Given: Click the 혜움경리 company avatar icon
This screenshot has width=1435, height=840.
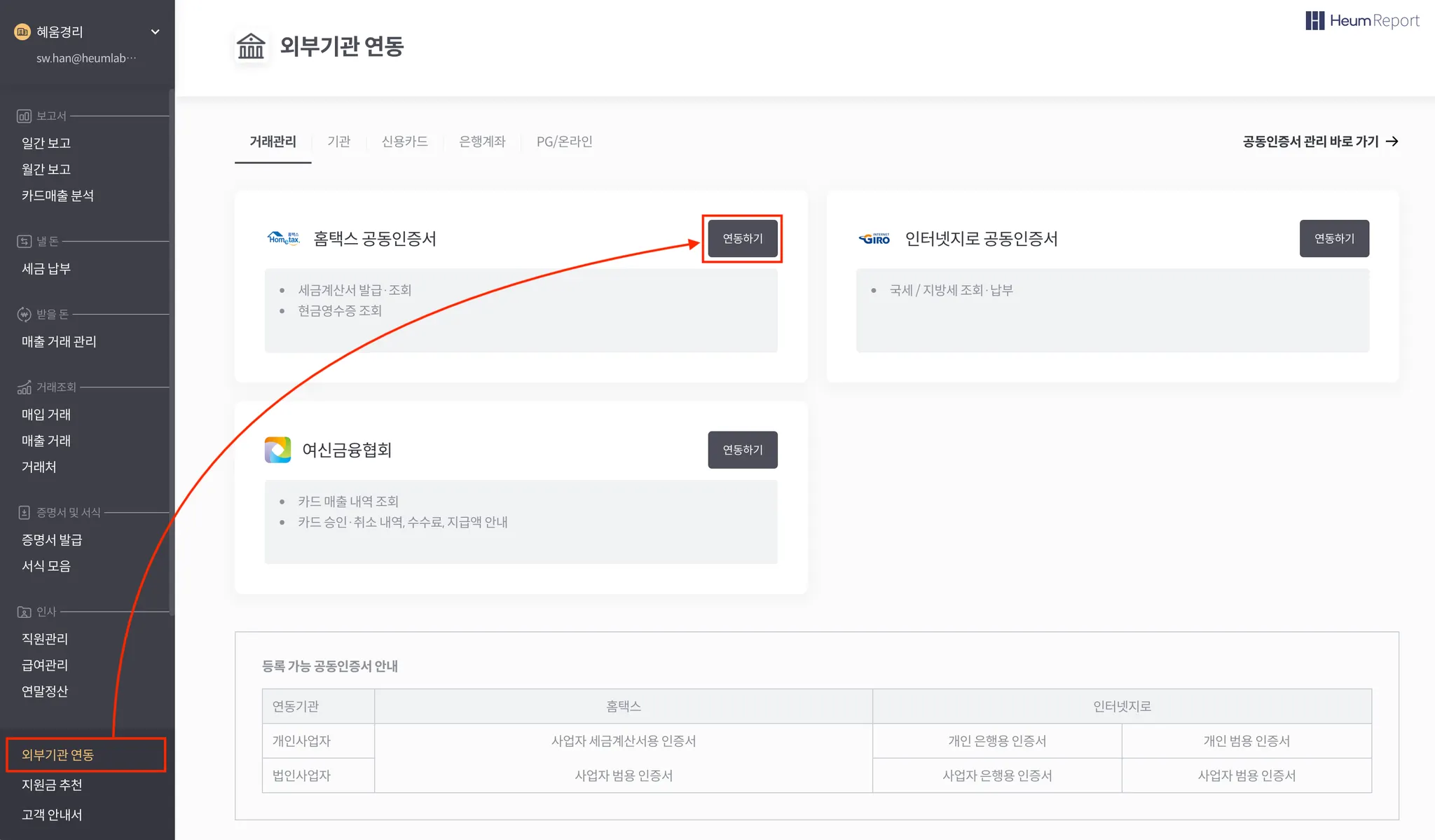Looking at the screenshot, I should 22,32.
